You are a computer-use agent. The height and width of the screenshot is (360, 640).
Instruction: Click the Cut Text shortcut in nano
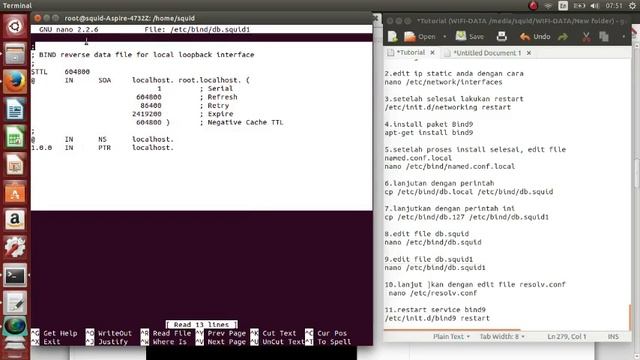pyautogui.click(x=273, y=333)
